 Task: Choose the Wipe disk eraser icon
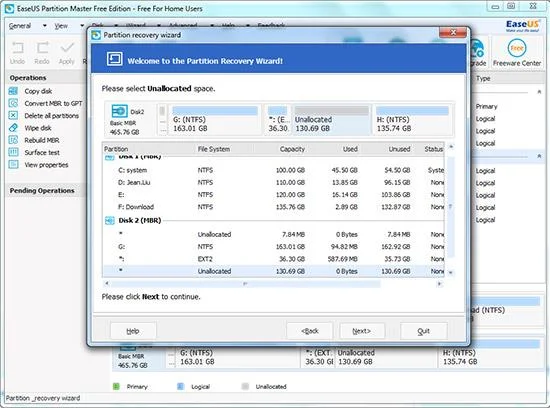(x=13, y=128)
